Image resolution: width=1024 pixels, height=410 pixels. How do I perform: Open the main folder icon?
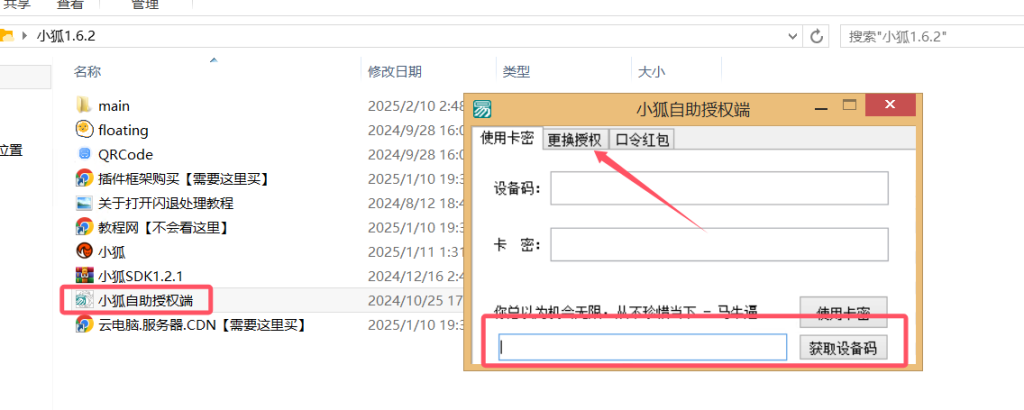[84, 105]
